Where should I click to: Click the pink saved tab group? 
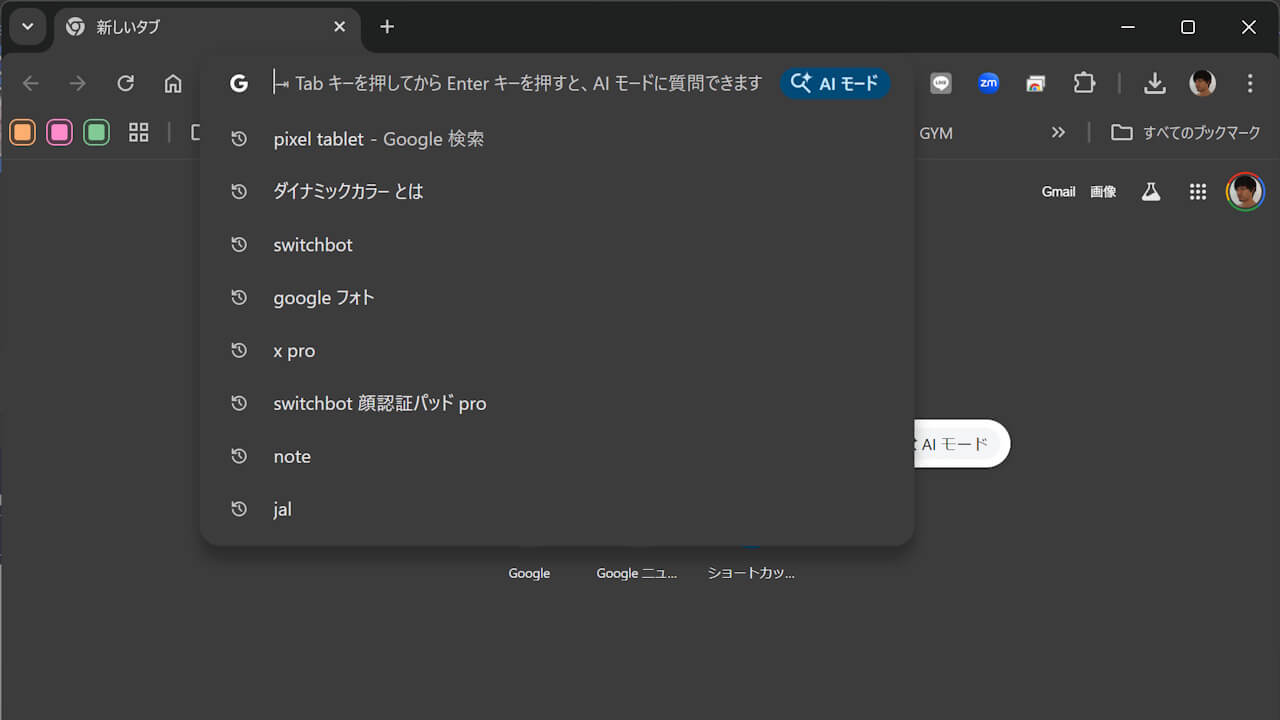click(x=60, y=132)
